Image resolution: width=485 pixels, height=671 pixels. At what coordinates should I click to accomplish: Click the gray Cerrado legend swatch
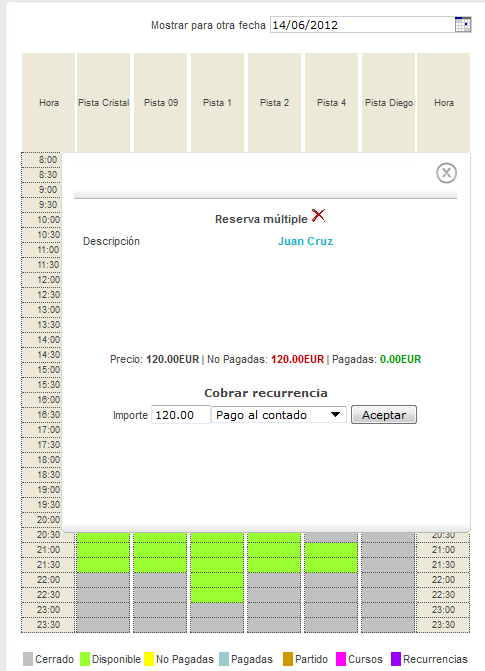click(28, 659)
